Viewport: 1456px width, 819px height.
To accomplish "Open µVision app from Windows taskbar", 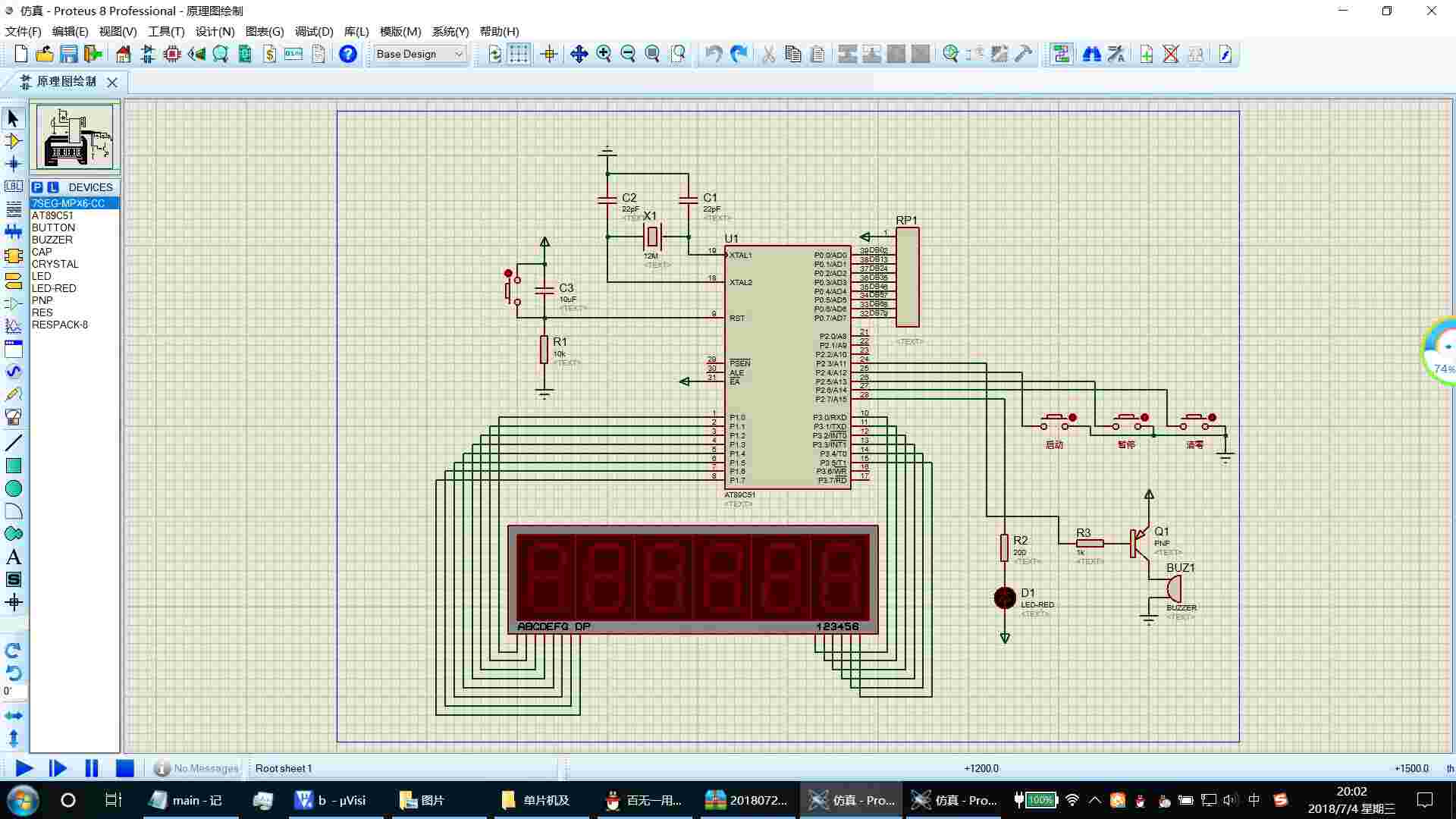I will (331, 800).
